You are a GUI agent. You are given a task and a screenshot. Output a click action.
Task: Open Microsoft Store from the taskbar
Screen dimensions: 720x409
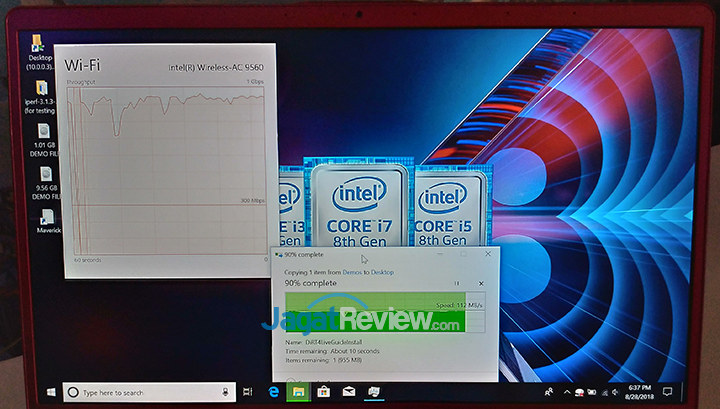tap(322, 391)
